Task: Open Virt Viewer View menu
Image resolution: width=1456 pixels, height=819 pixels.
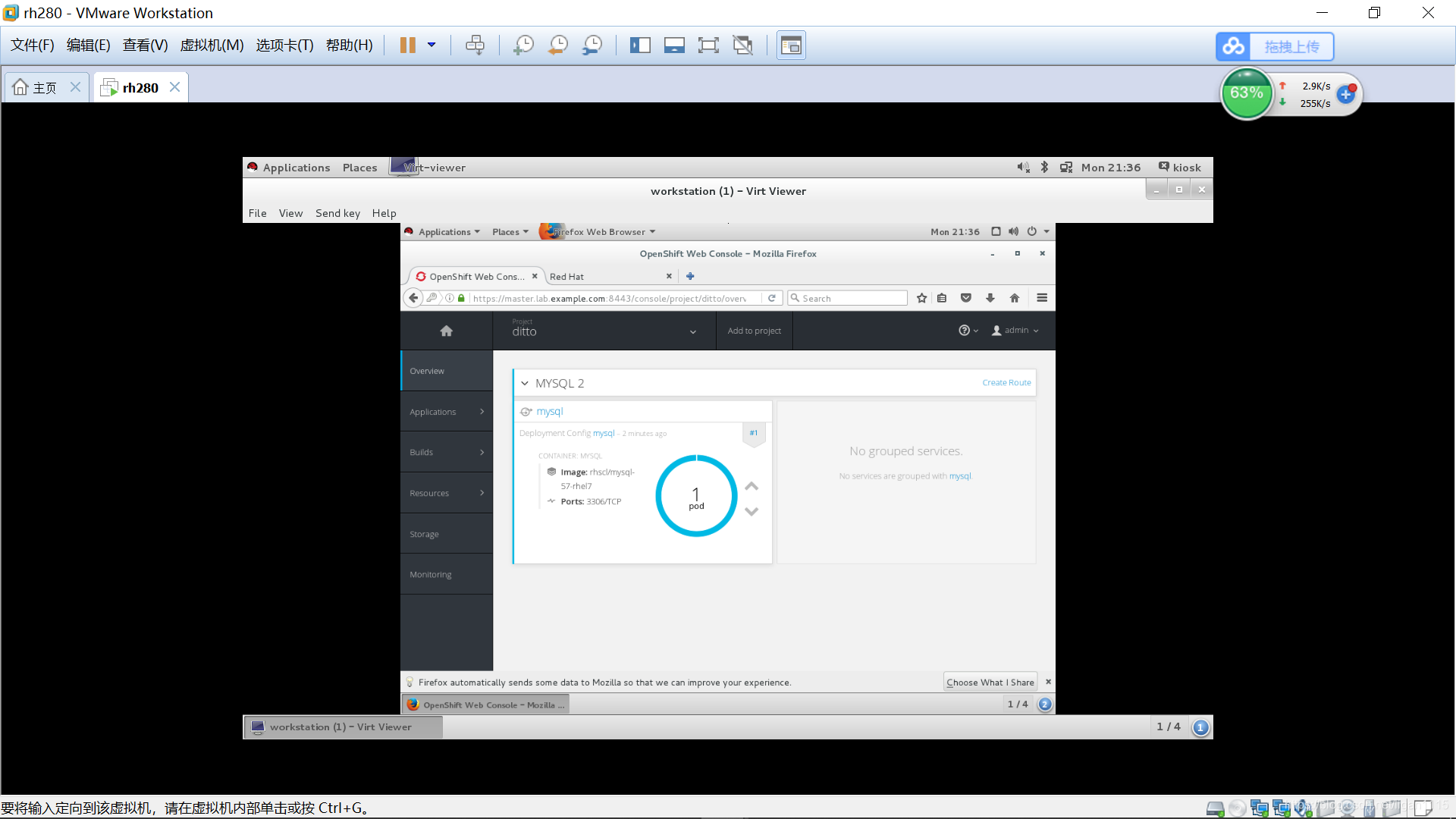Action: [x=290, y=213]
